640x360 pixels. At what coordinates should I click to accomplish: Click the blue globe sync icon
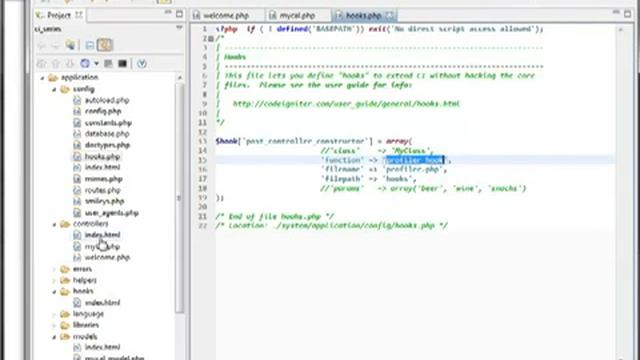84,64
